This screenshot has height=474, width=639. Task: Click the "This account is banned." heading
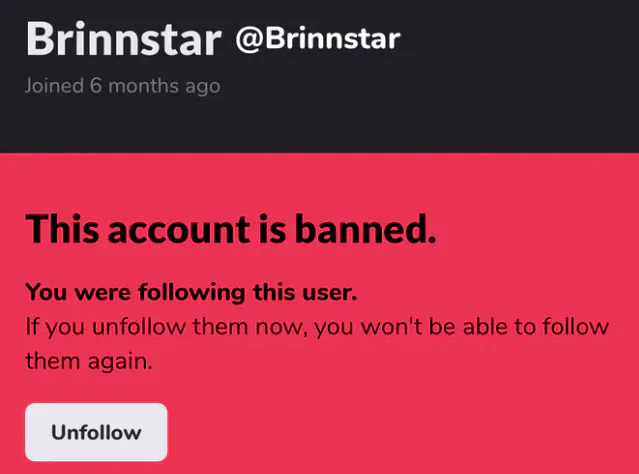[x=231, y=229]
